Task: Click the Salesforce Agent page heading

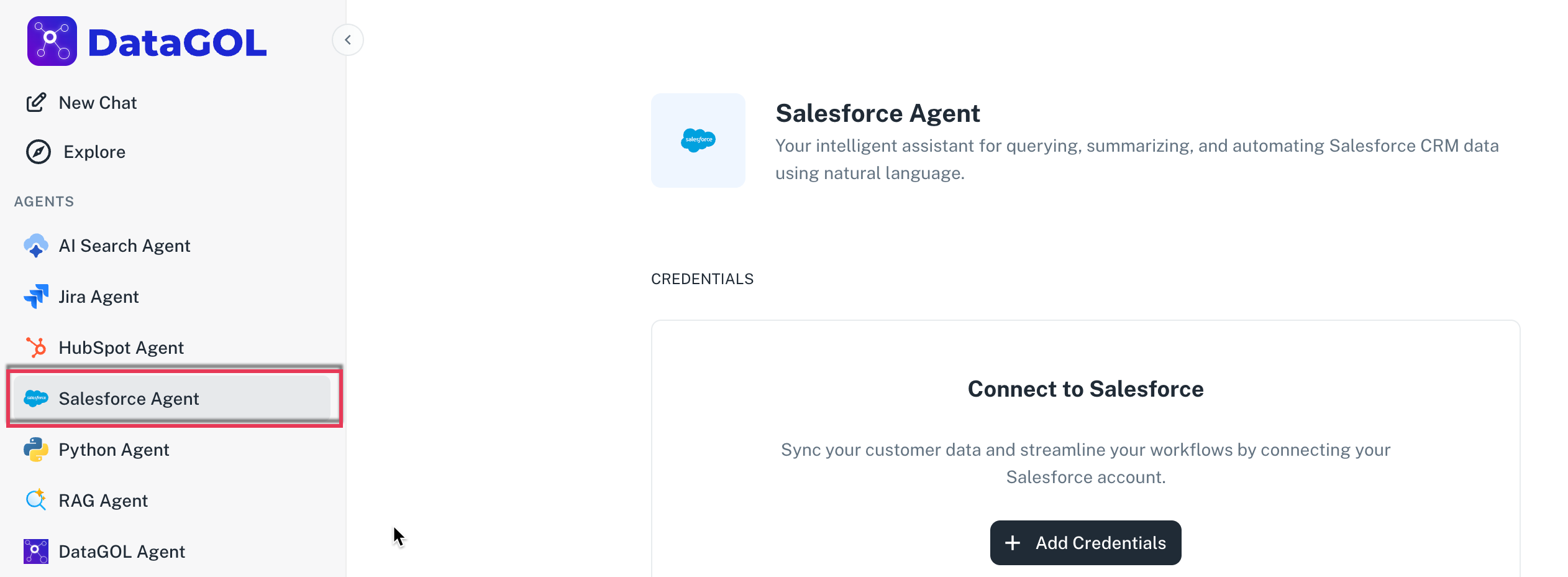Action: coord(878,113)
